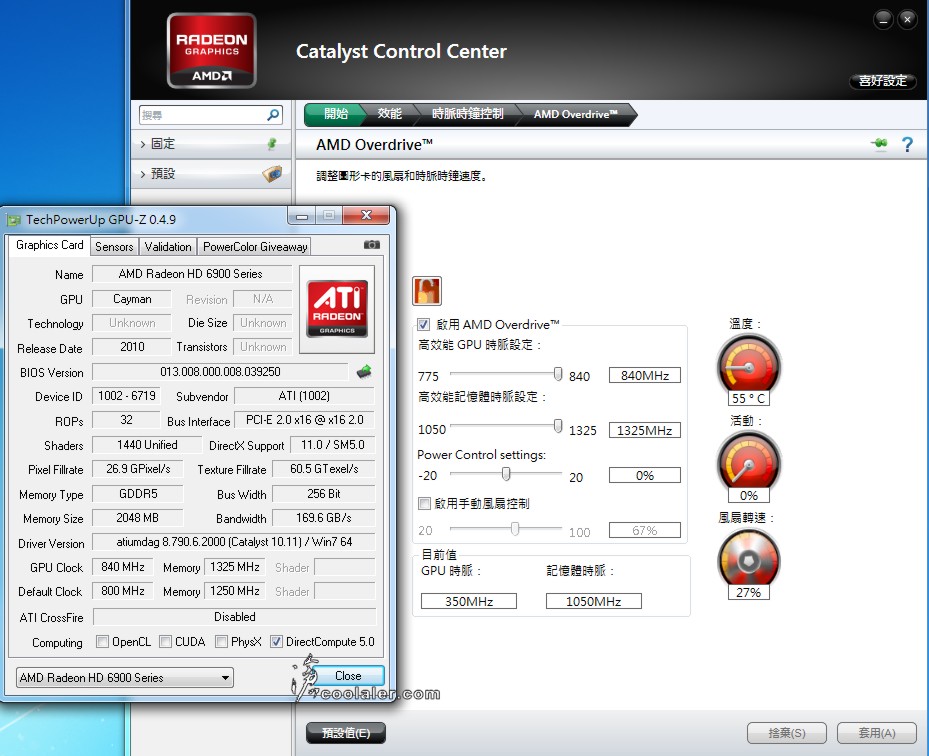Click the Driver Version atiumdag field
The height and width of the screenshot is (756, 929).
coord(234,542)
